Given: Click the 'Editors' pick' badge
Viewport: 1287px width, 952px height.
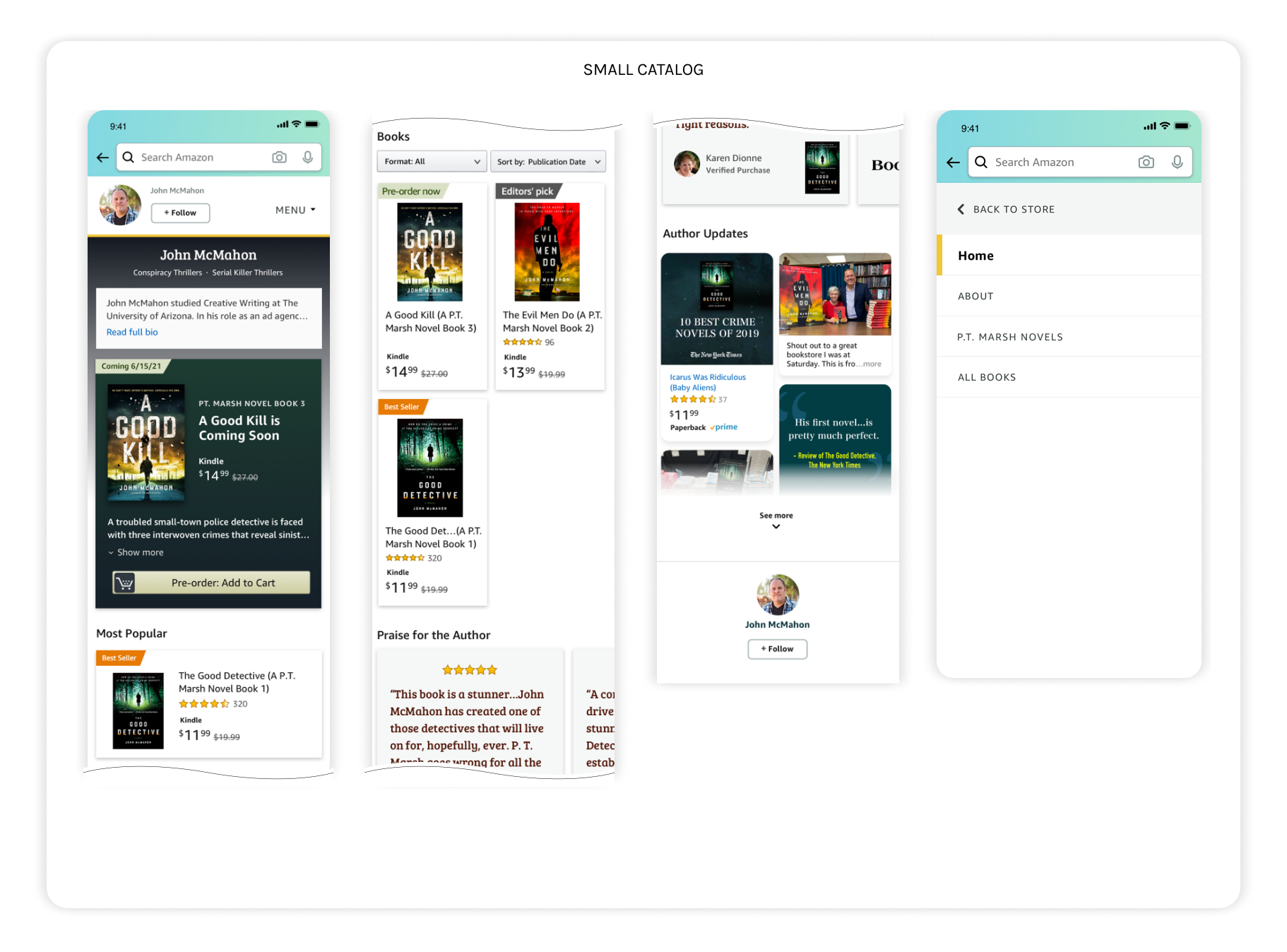Looking at the screenshot, I should 528,191.
